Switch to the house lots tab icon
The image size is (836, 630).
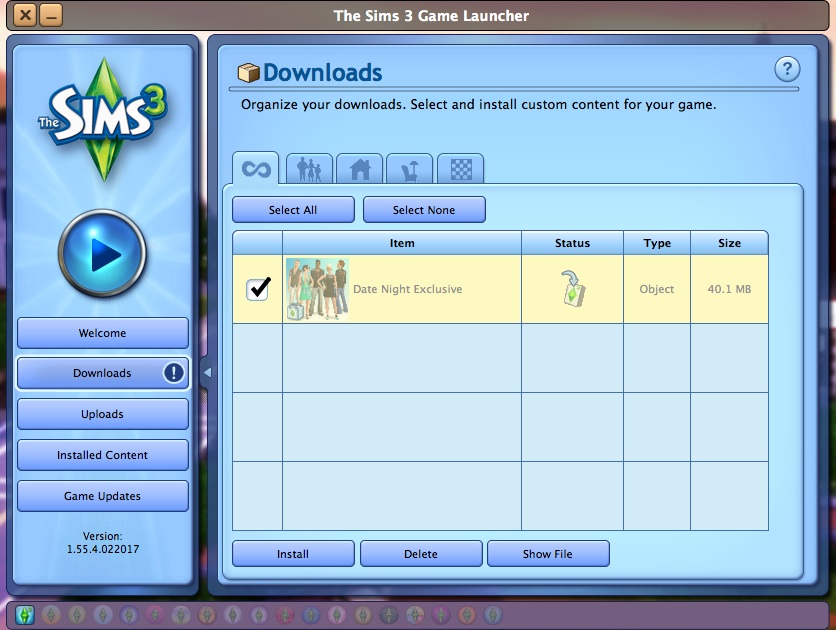(x=360, y=169)
